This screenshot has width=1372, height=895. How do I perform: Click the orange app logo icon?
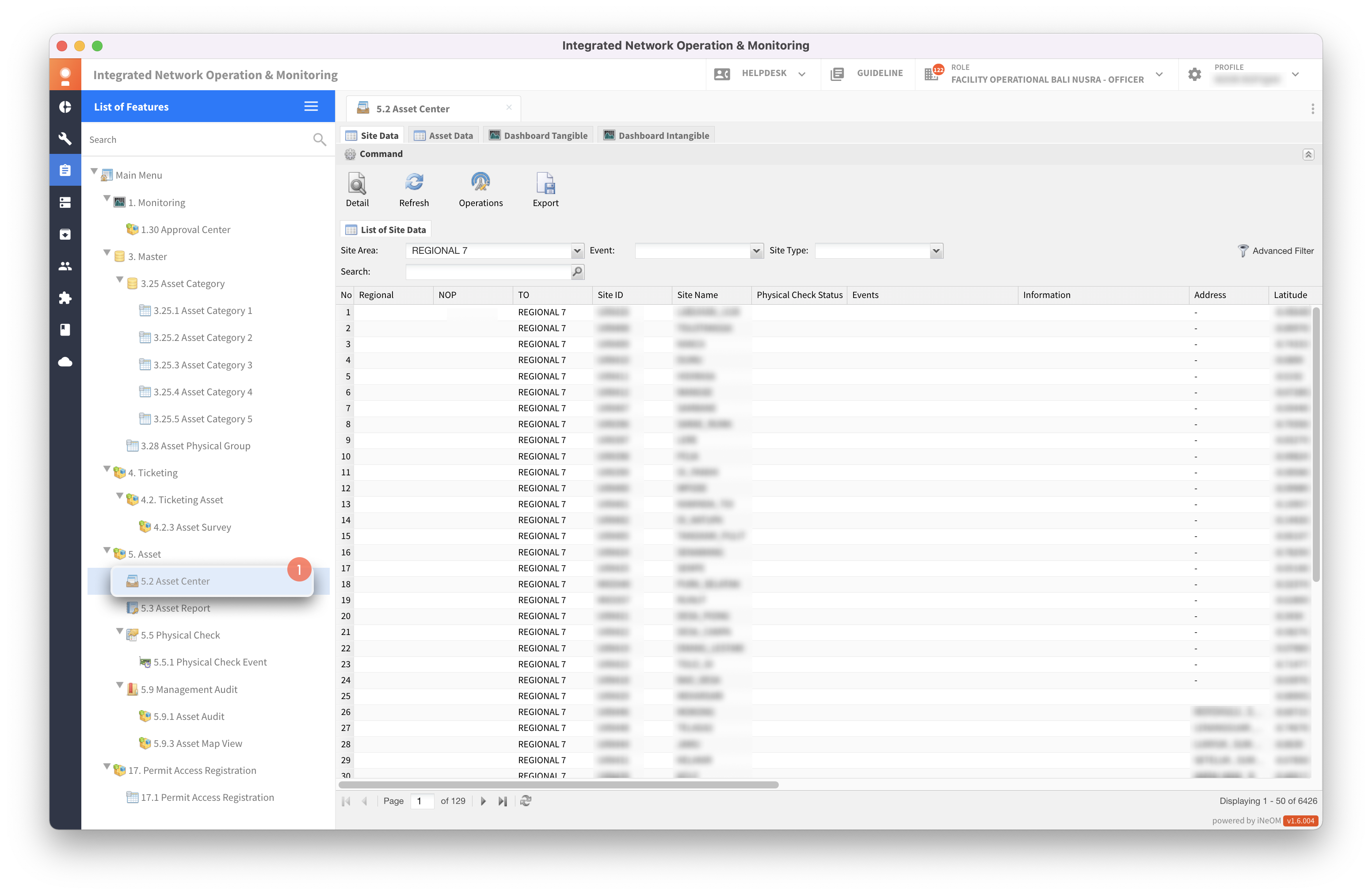65,75
